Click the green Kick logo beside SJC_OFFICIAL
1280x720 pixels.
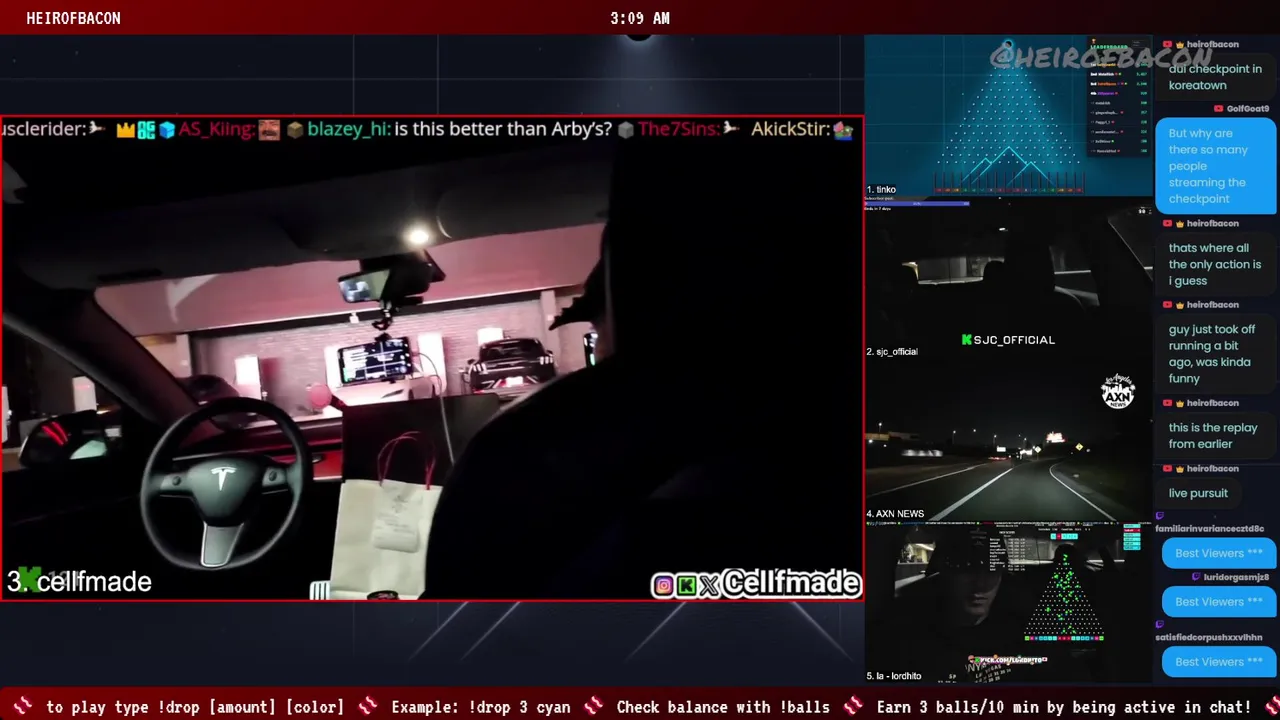(966, 340)
